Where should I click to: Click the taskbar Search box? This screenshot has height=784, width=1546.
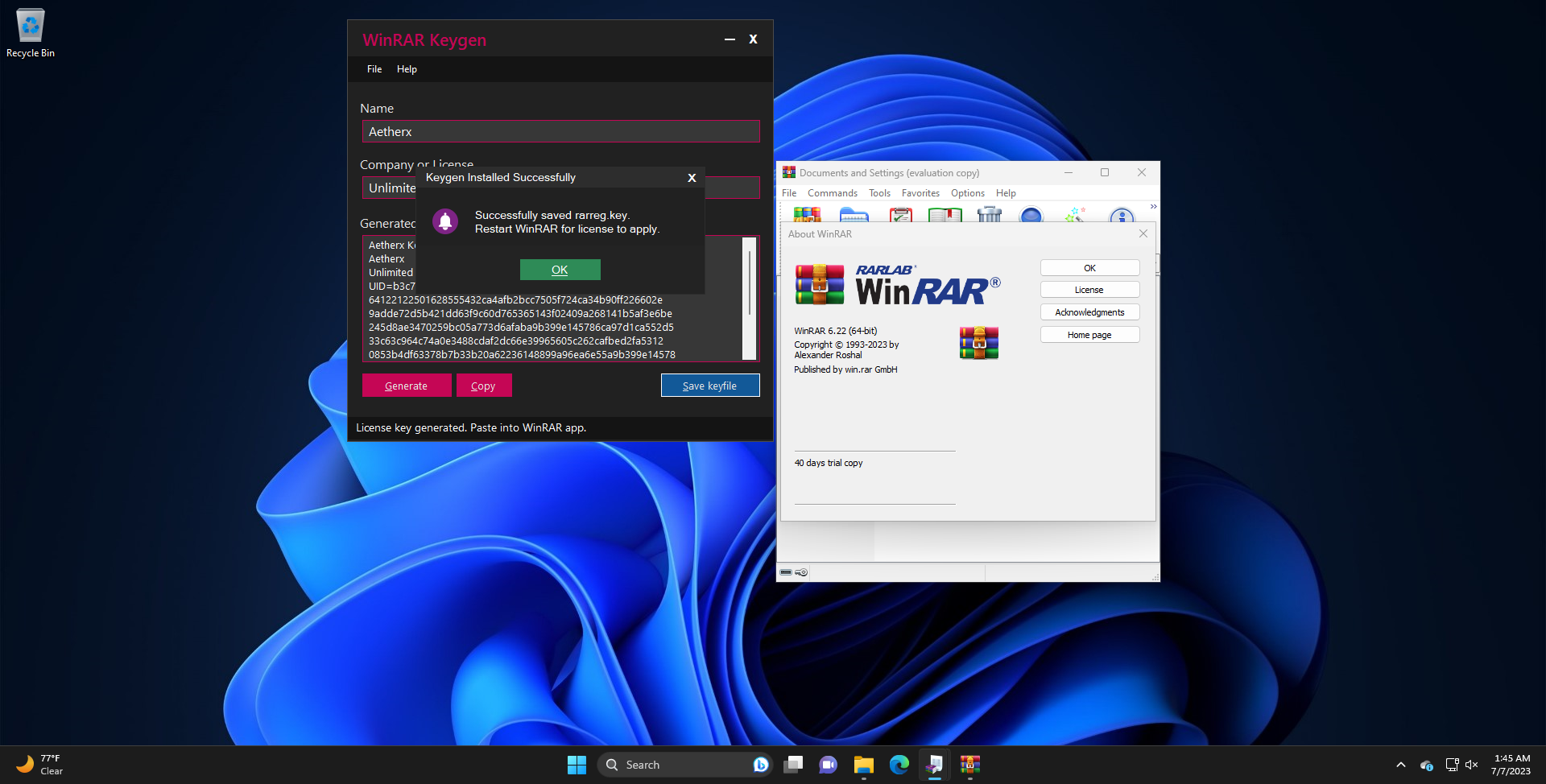pyautogui.click(x=684, y=765)
